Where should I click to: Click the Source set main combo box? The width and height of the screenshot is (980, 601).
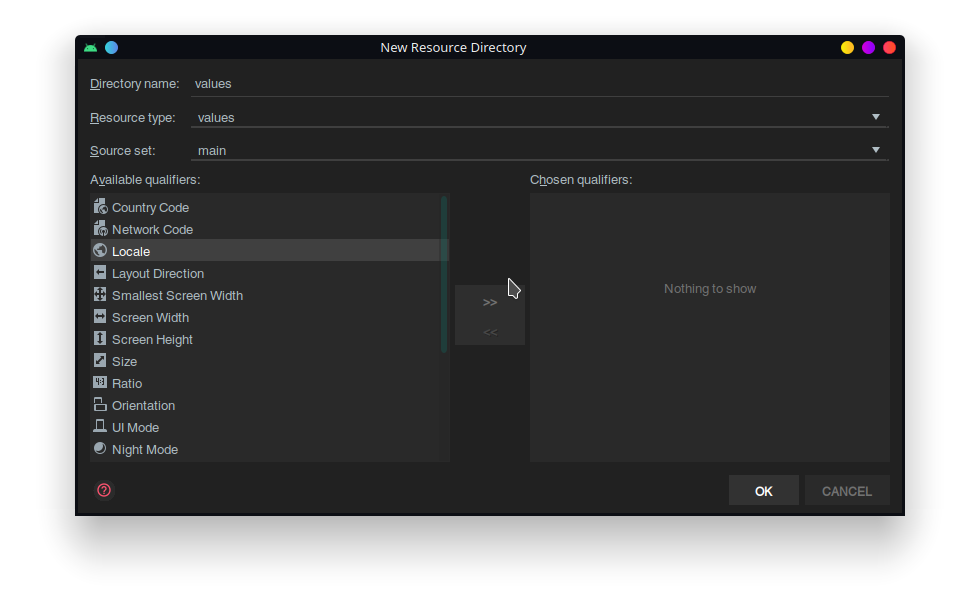(x=539, y=151)
